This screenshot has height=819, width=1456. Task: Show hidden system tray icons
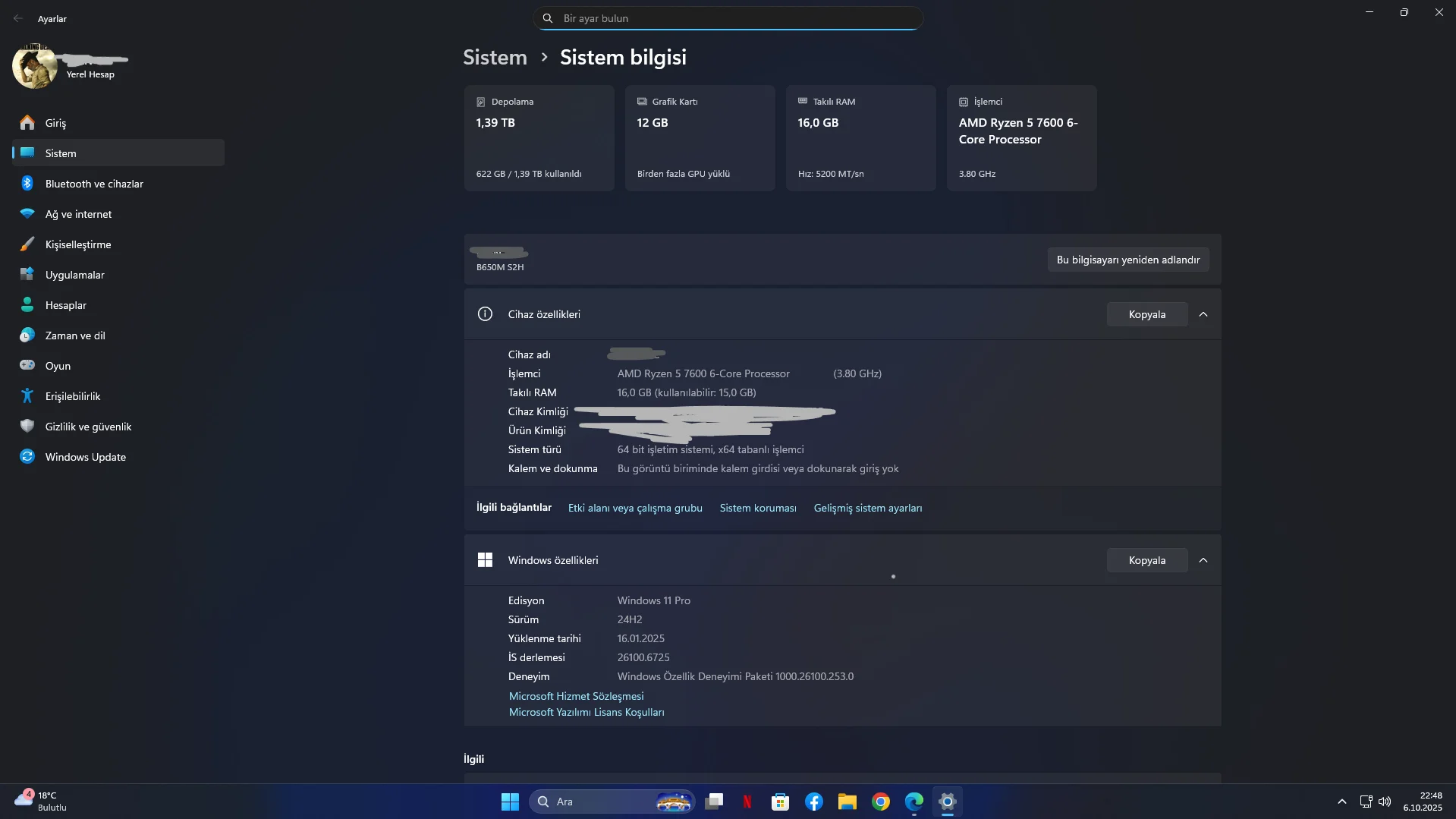coord(1341,802)
